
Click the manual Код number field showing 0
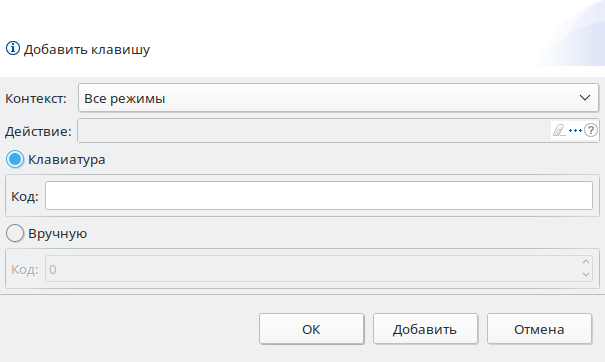tap(313, 269)
